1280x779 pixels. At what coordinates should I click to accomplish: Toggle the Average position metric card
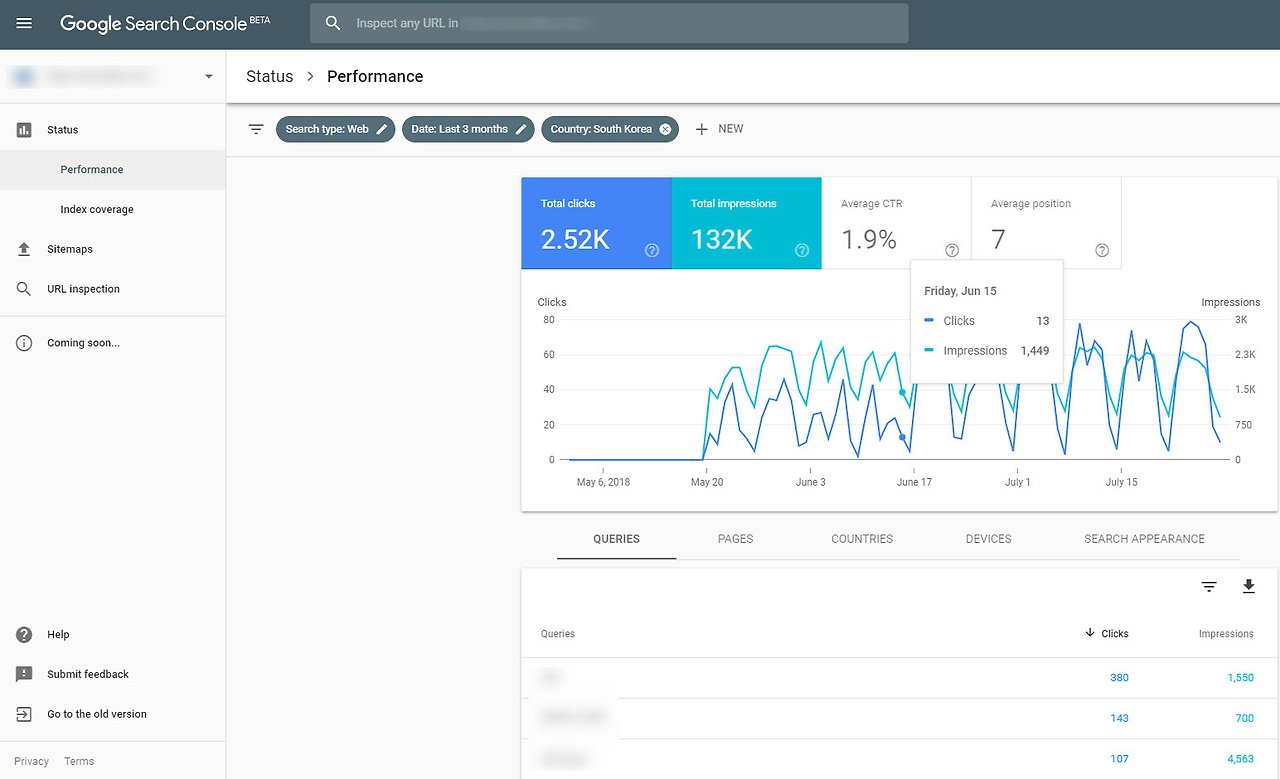pos(1046,223)
